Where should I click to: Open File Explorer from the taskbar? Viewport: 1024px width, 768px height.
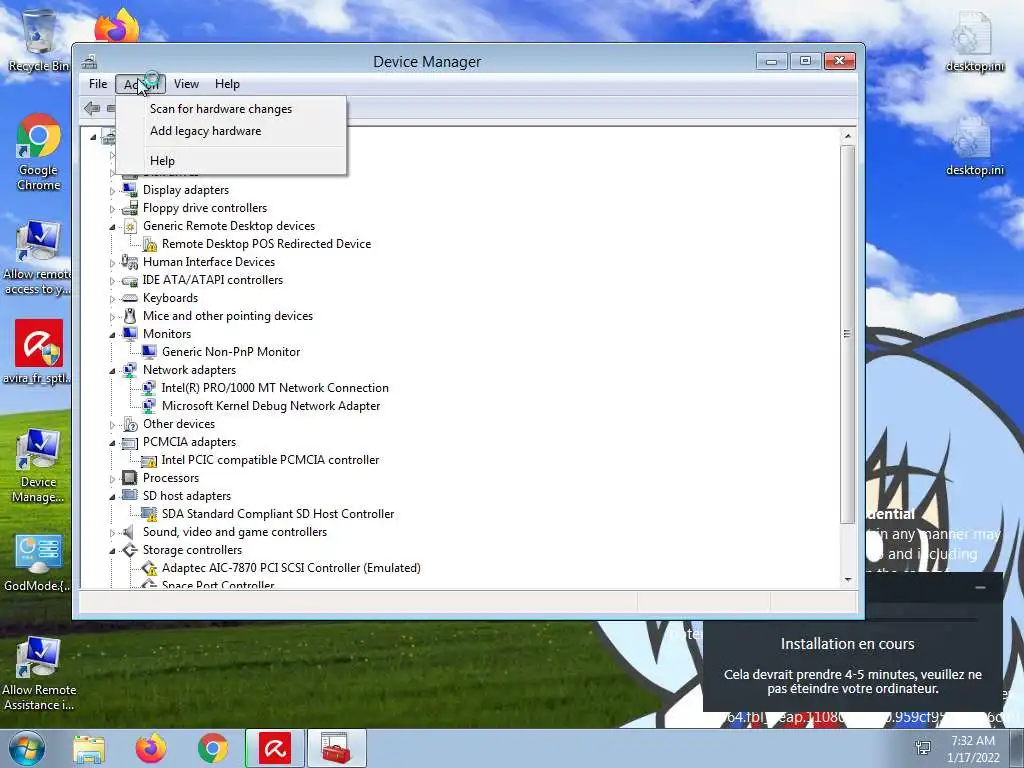[89, 749]
